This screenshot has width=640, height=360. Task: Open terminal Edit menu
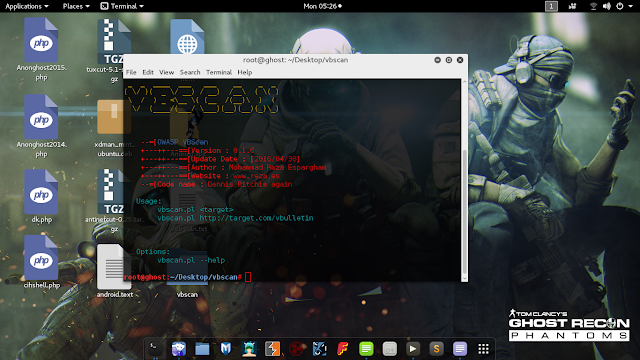148,72
